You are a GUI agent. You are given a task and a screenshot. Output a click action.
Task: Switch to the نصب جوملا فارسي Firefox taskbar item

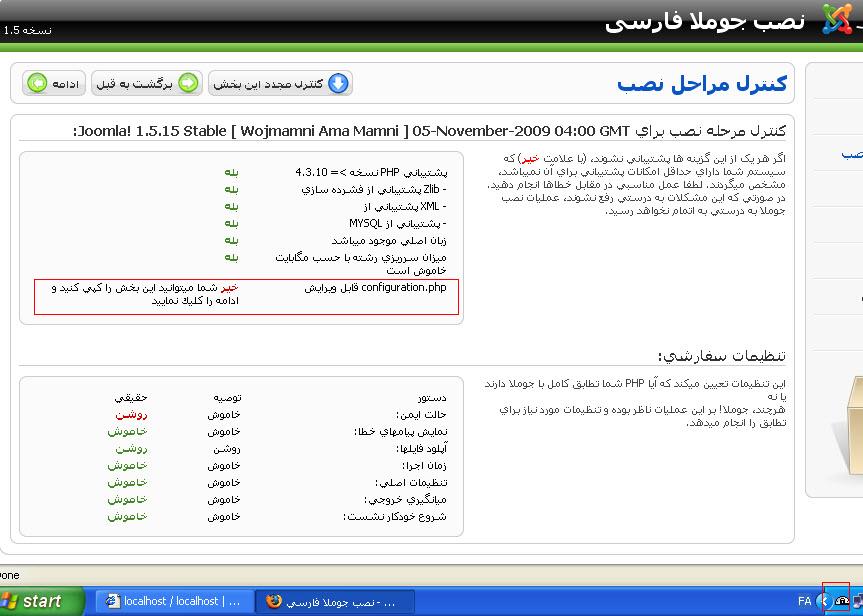(x=335, y=601)
